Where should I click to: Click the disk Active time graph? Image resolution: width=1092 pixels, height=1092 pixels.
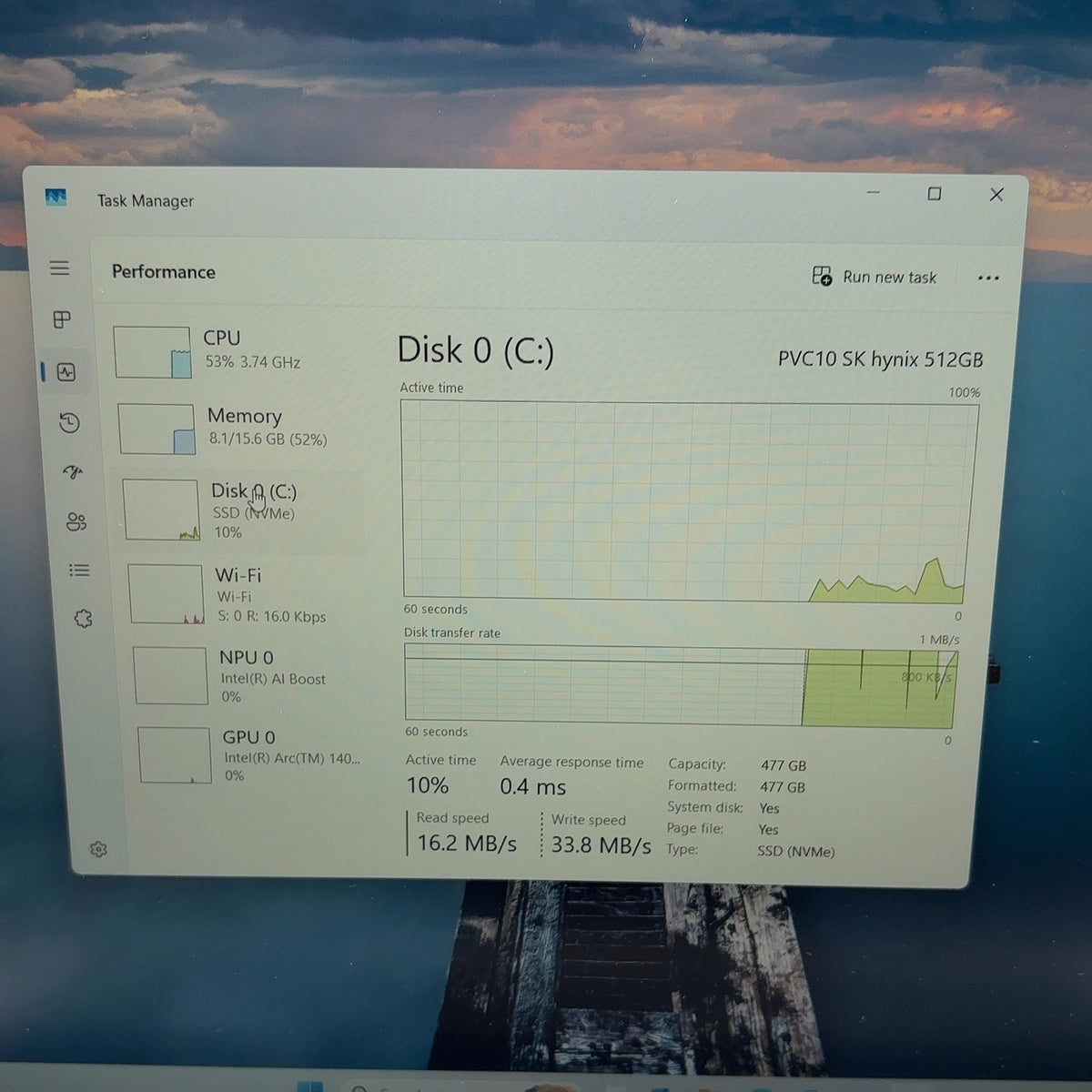point(690,501)
